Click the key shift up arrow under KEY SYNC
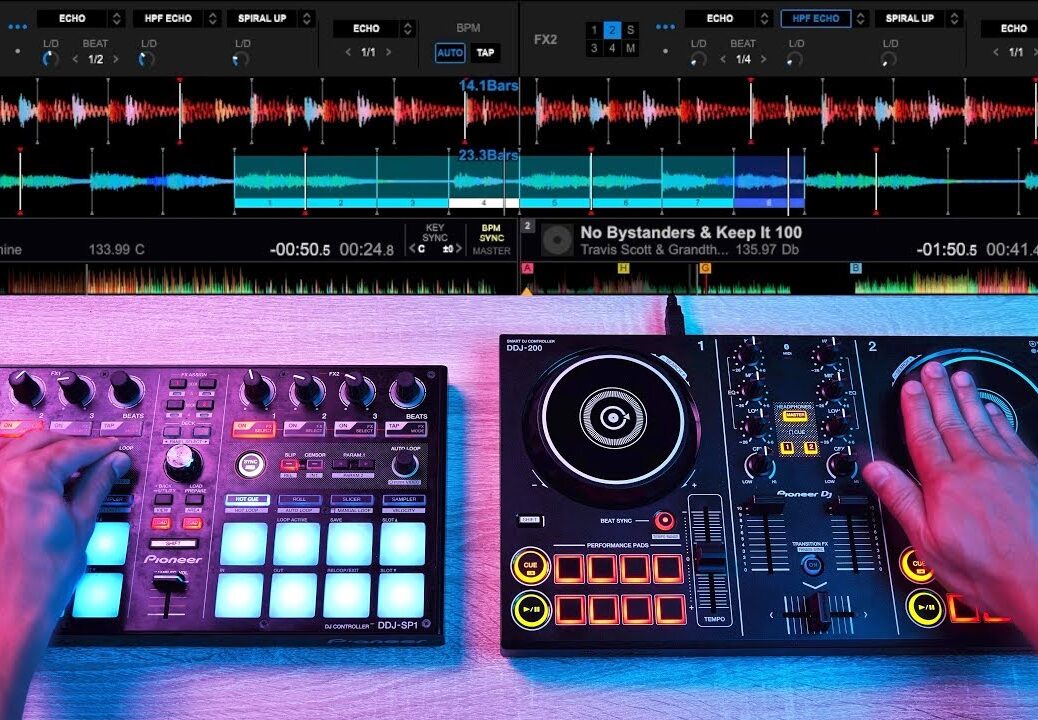 pyautogui.click(x=457, y=249)
